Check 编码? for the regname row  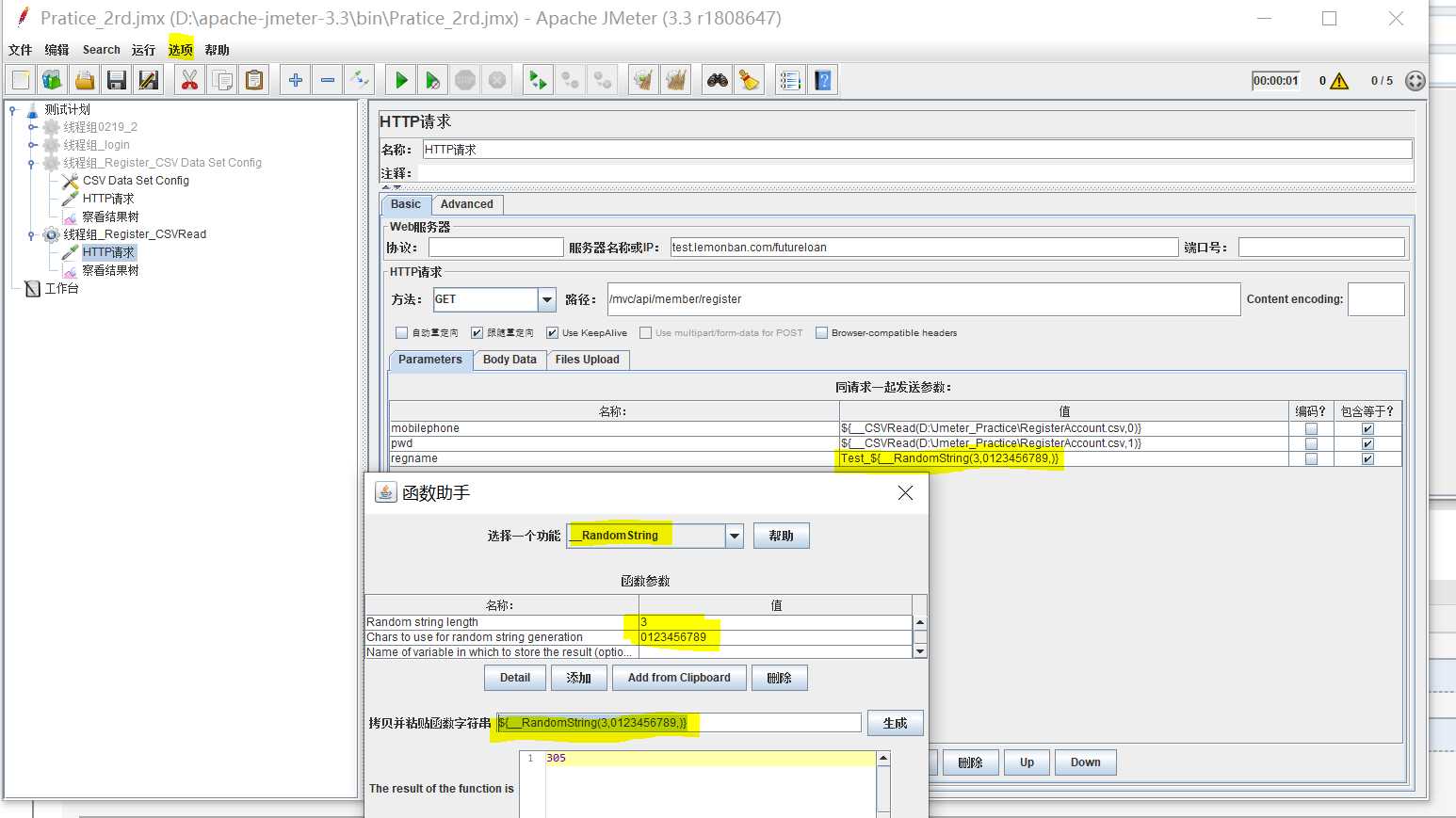[1311, 459]
